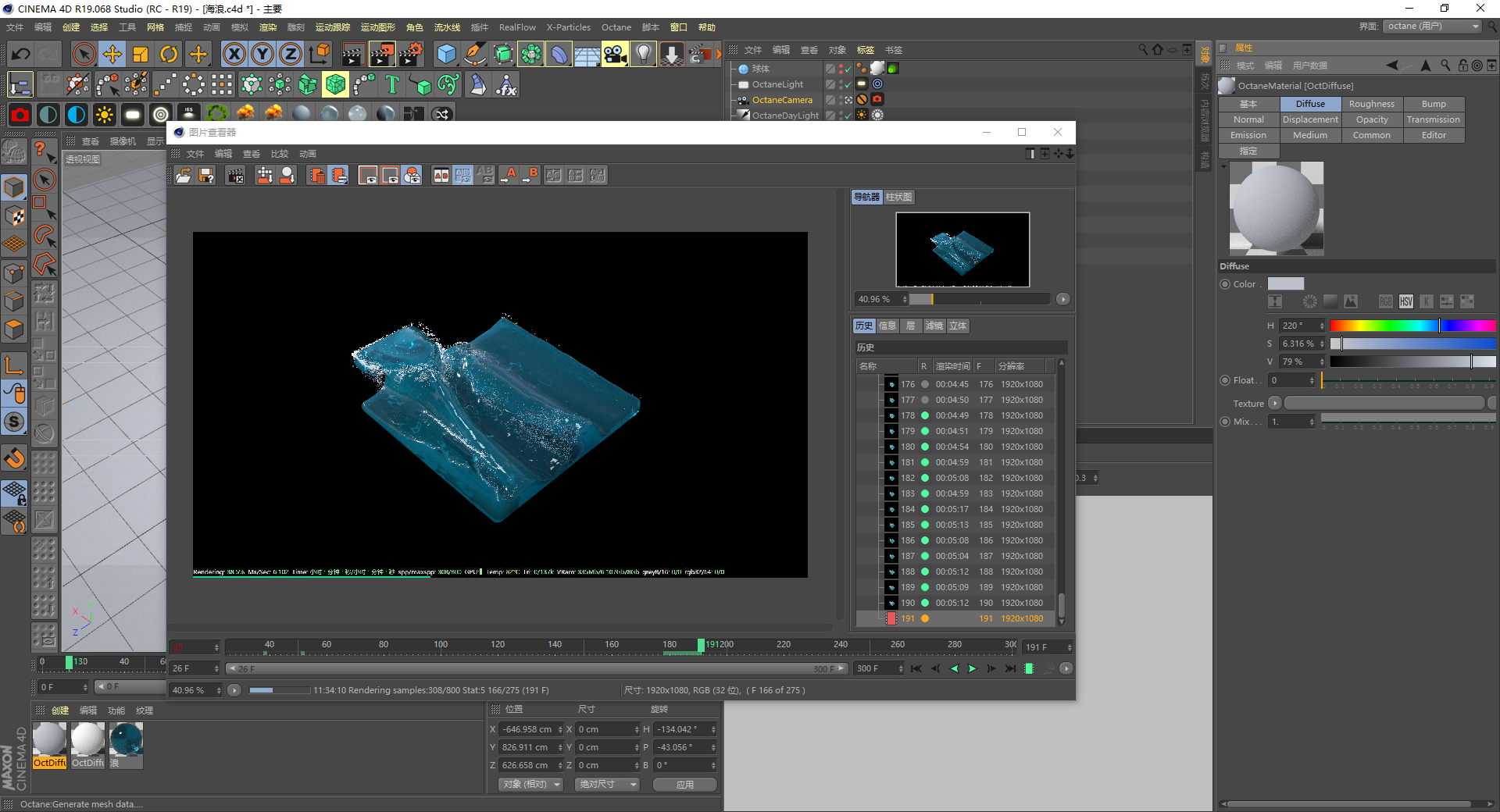Select the Live Selection arrow tool
The width and height of the screenshot is (1500, 812).
click(x=84, y=54)
